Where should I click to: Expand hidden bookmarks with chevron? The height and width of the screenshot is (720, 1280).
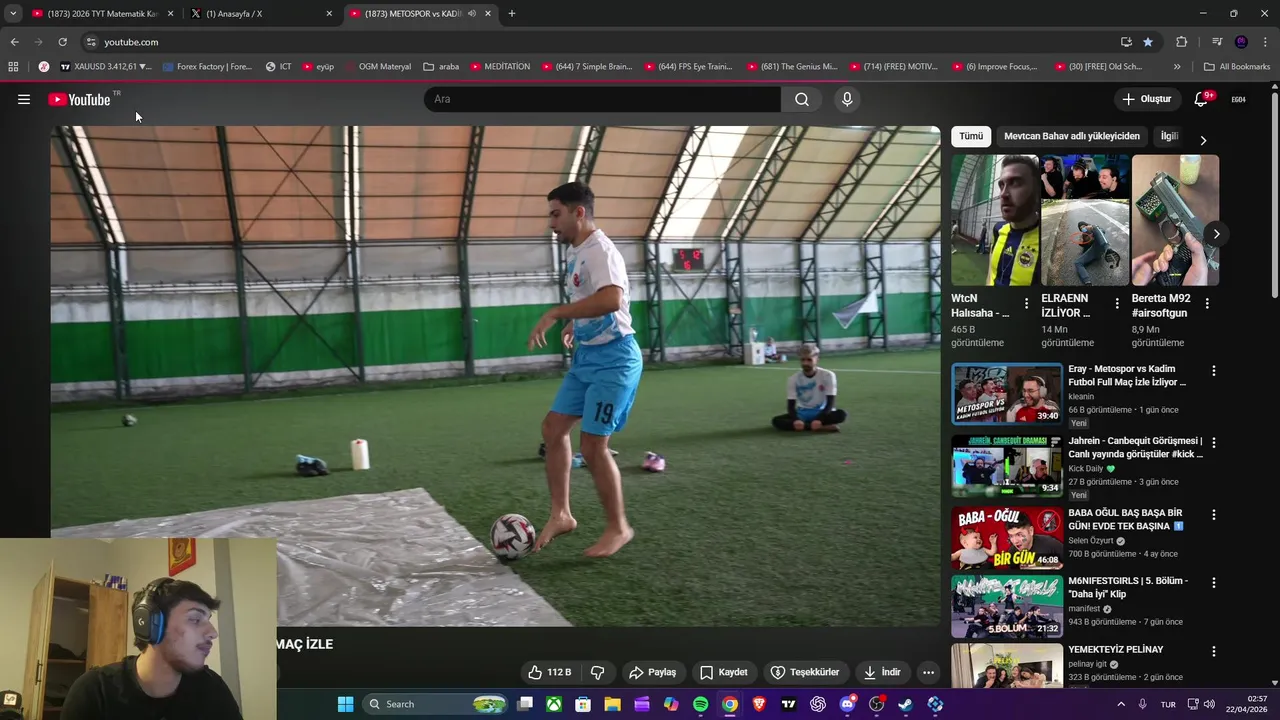pos(1177,67)
